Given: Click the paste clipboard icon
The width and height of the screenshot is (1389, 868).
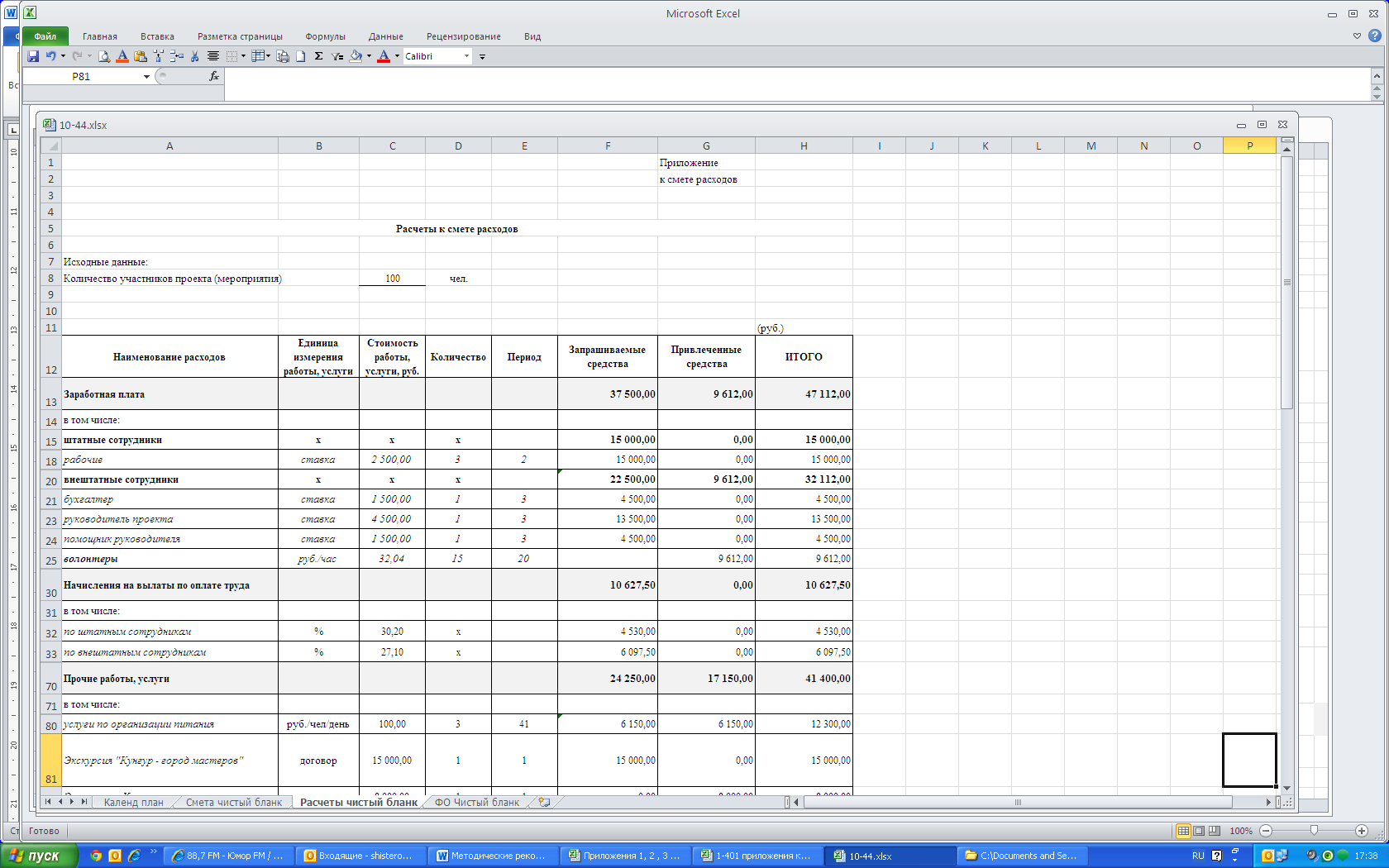Looking at the screenshot, I should pos(141,56).
